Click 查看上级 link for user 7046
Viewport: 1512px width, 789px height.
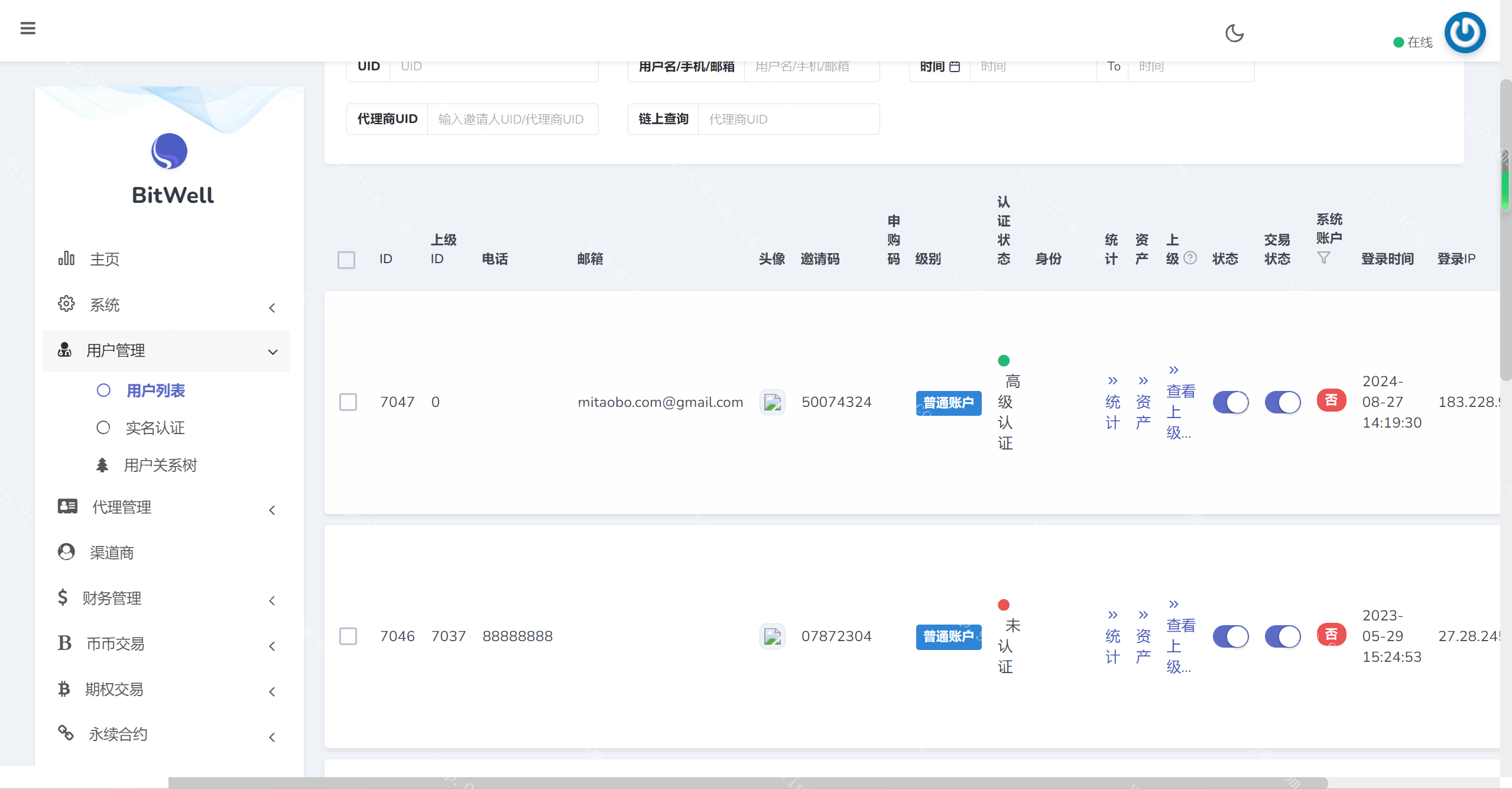pos(1180,636)
